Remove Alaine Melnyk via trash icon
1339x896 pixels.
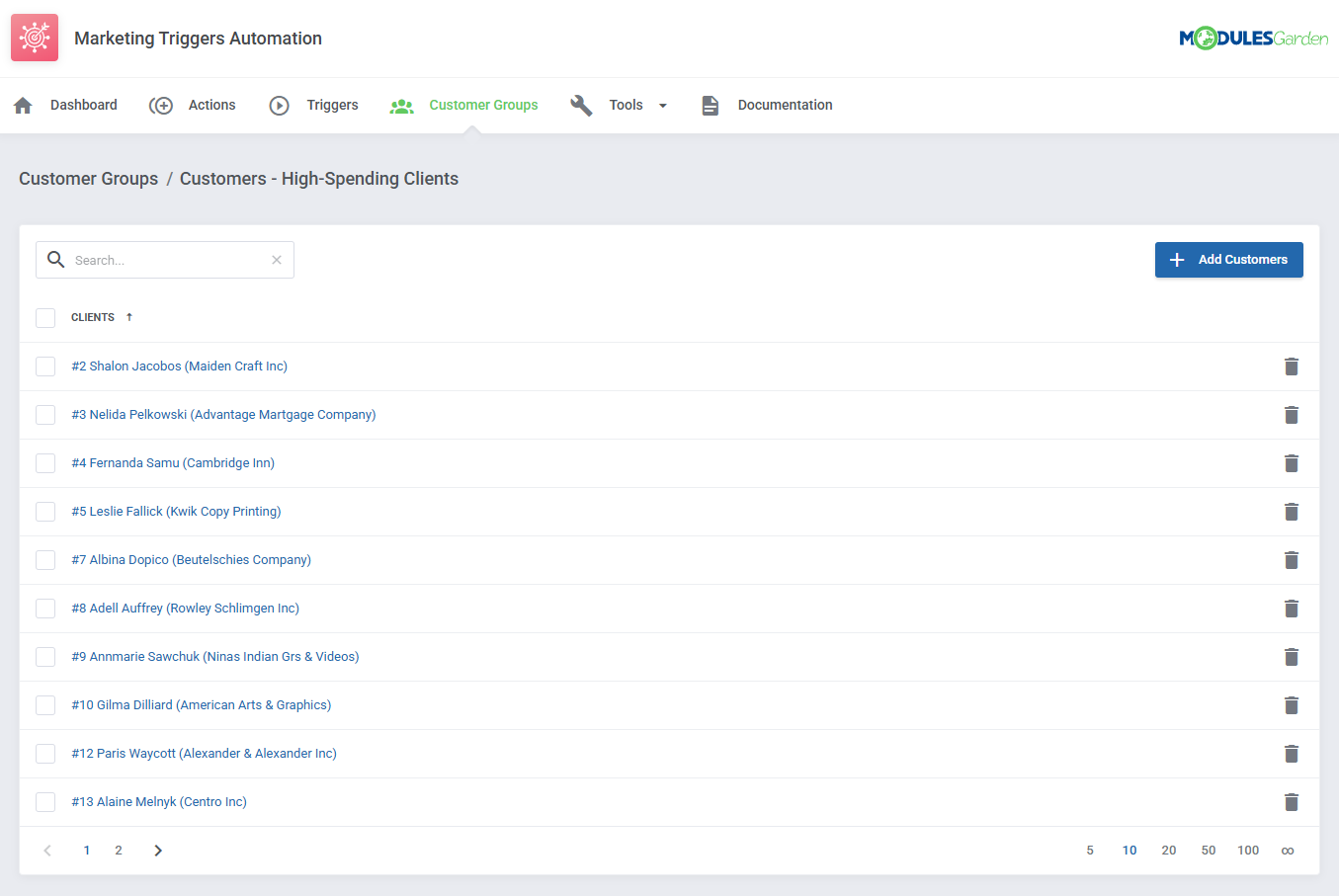coord(1292,801)
